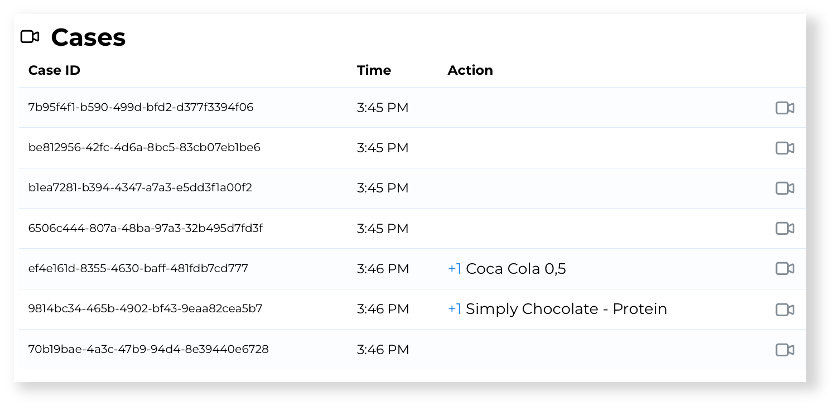Select case ID ef4e161d-8355-4630-baff-481fdb7cd777
This screenshot has height=408, width=836.
click(x=138, y=268)
